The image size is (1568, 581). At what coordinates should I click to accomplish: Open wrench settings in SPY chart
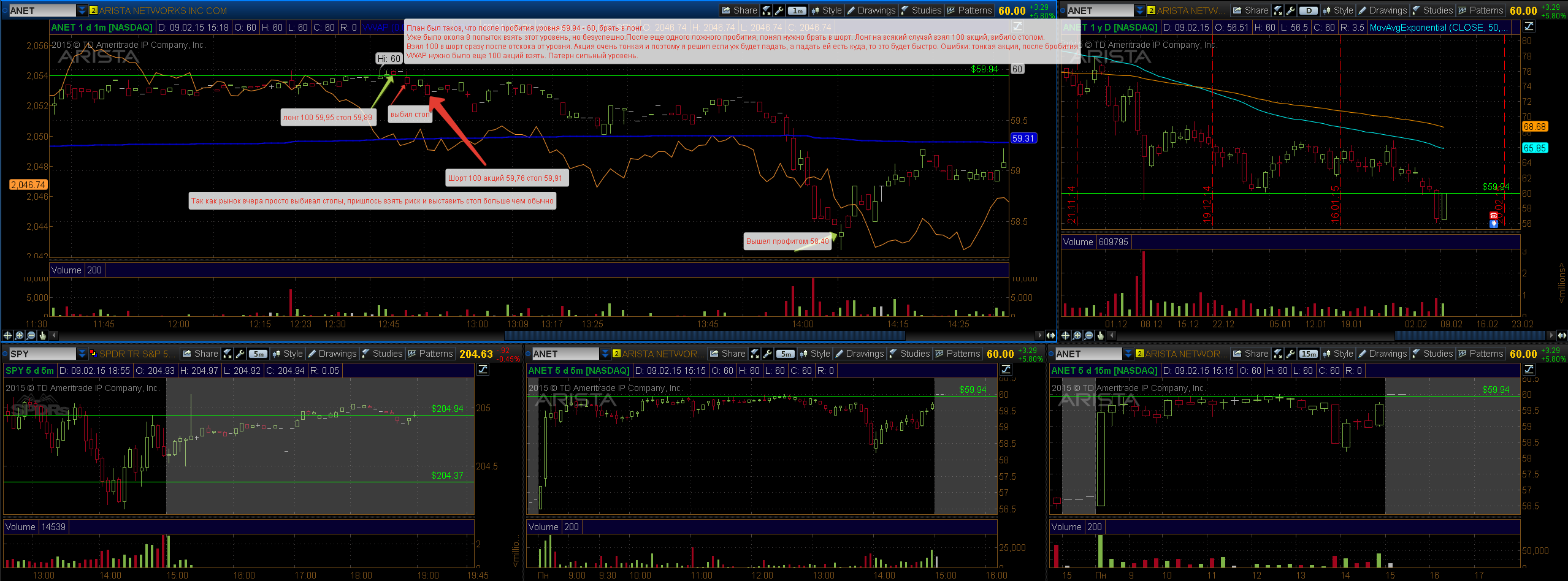[240, 354]
